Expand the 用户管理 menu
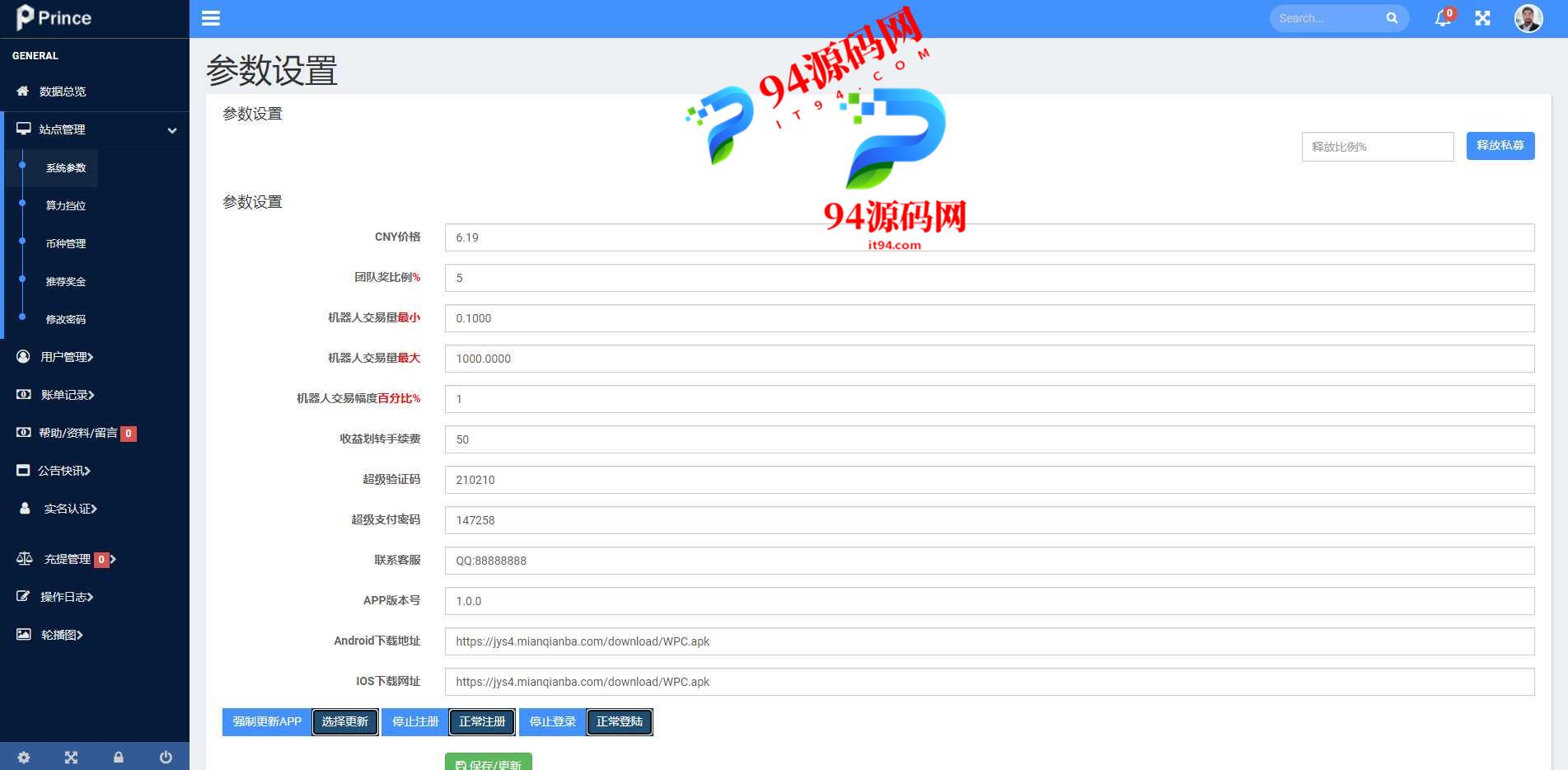 tap(91, 357)
